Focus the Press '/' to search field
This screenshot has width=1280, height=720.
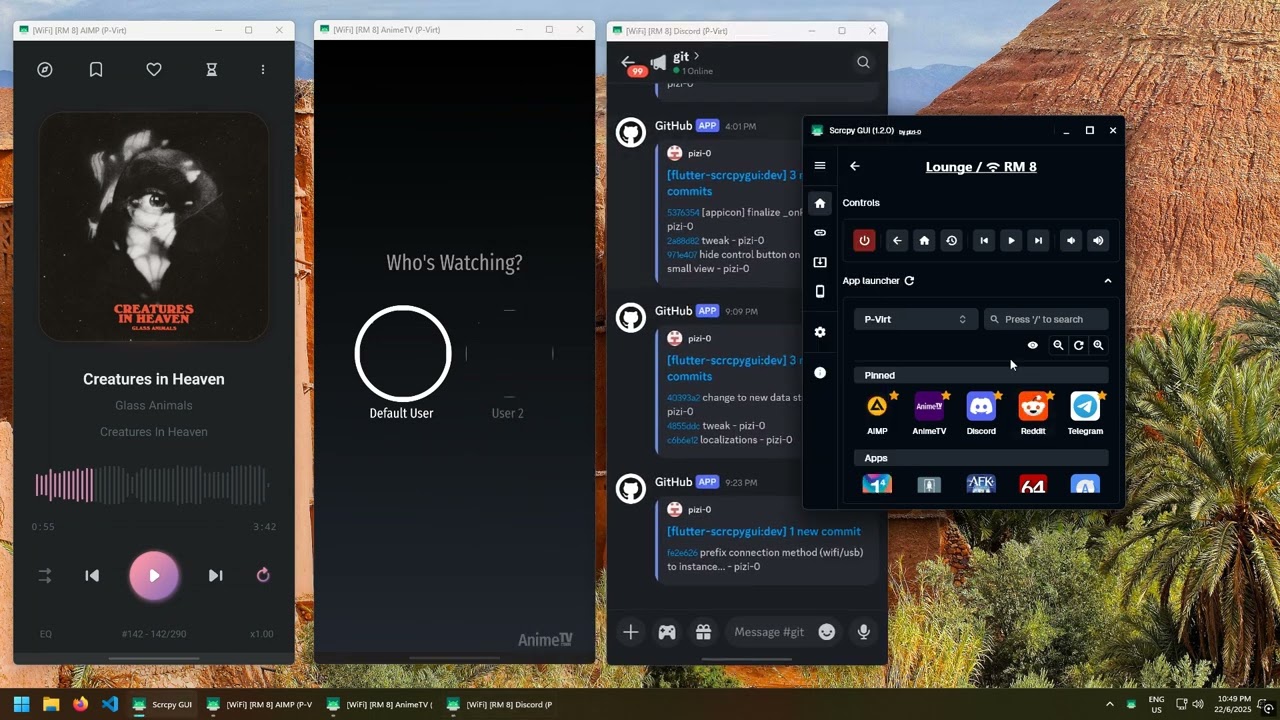click(1046, 319)
